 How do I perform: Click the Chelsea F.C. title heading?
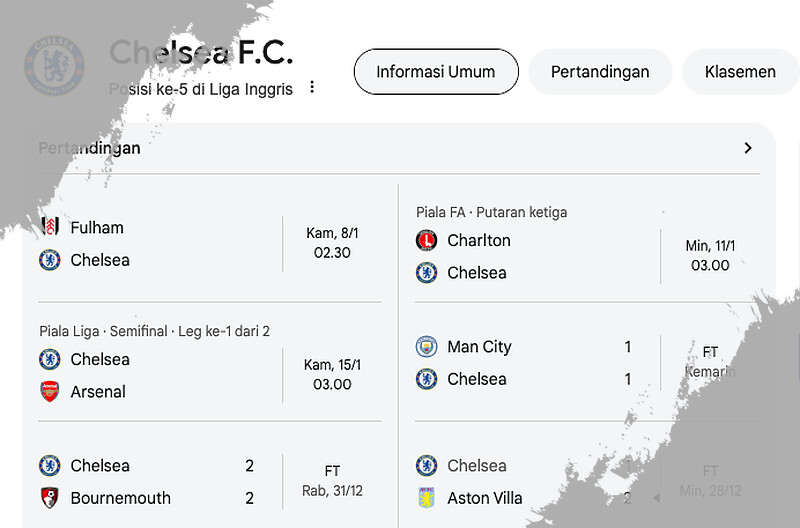tap(200, 52)
